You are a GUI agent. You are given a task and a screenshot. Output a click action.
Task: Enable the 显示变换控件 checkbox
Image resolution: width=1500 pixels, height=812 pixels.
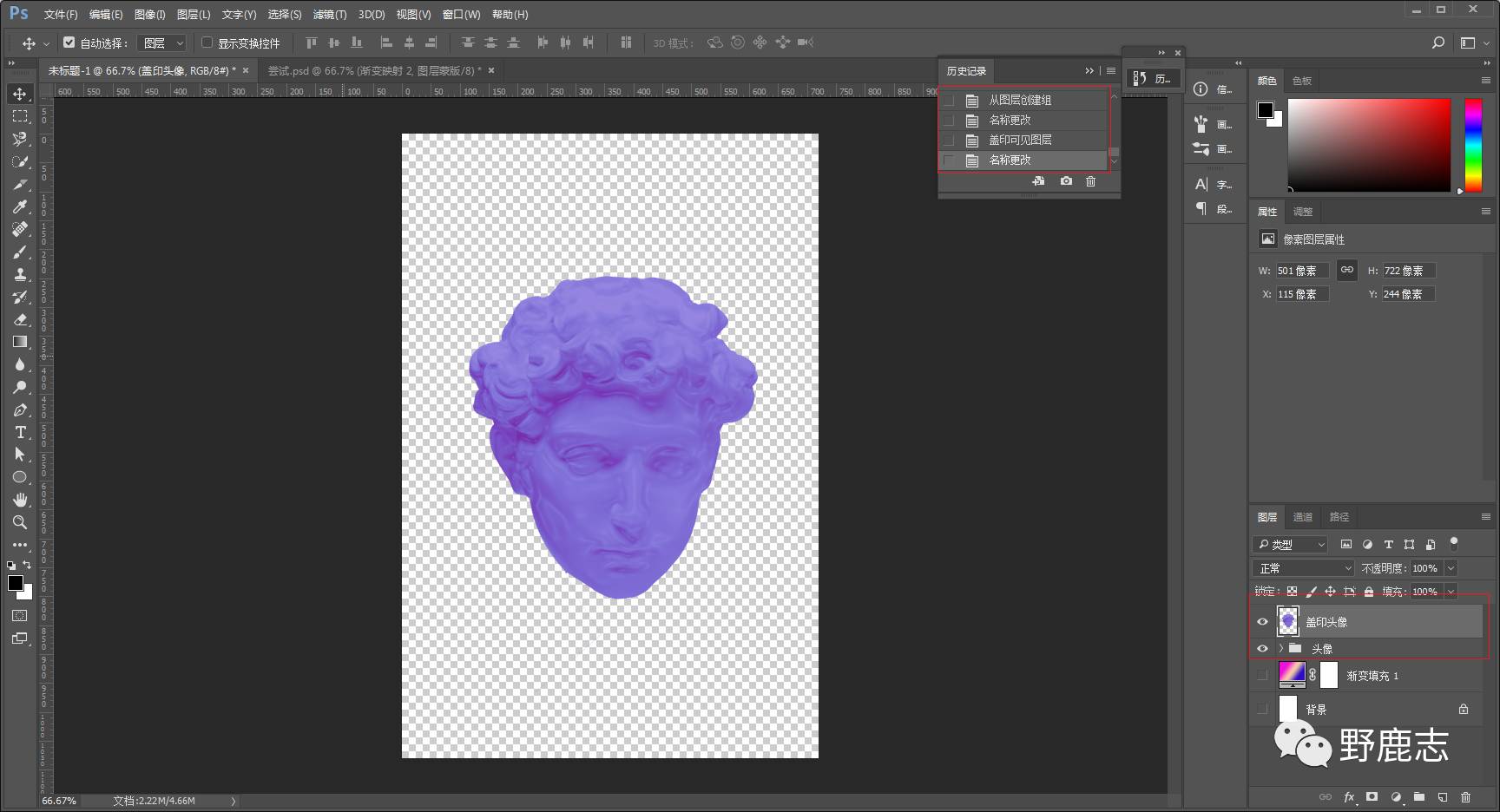tap(207, 43)
